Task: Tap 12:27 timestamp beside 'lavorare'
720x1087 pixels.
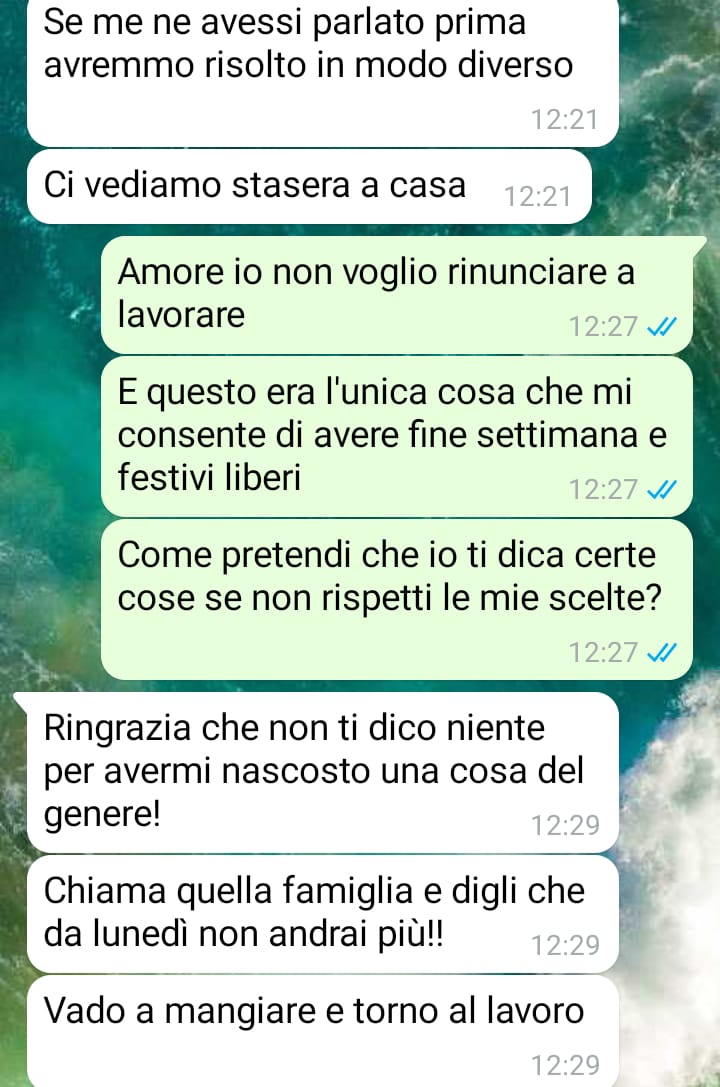Action: pyautogui.click(x=604, y=327)
